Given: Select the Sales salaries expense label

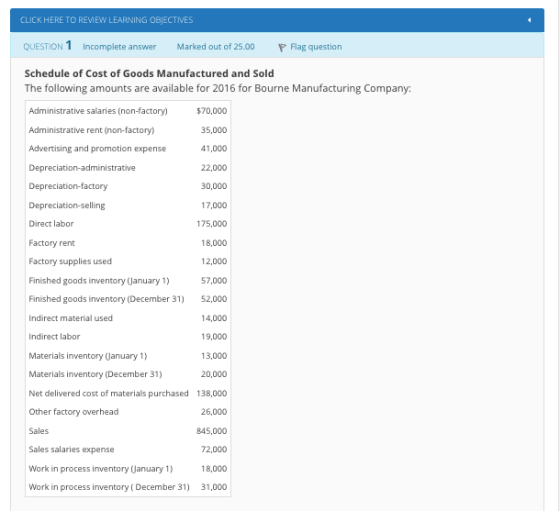Looking at the screenshot, I should click(x=71, y=450).
